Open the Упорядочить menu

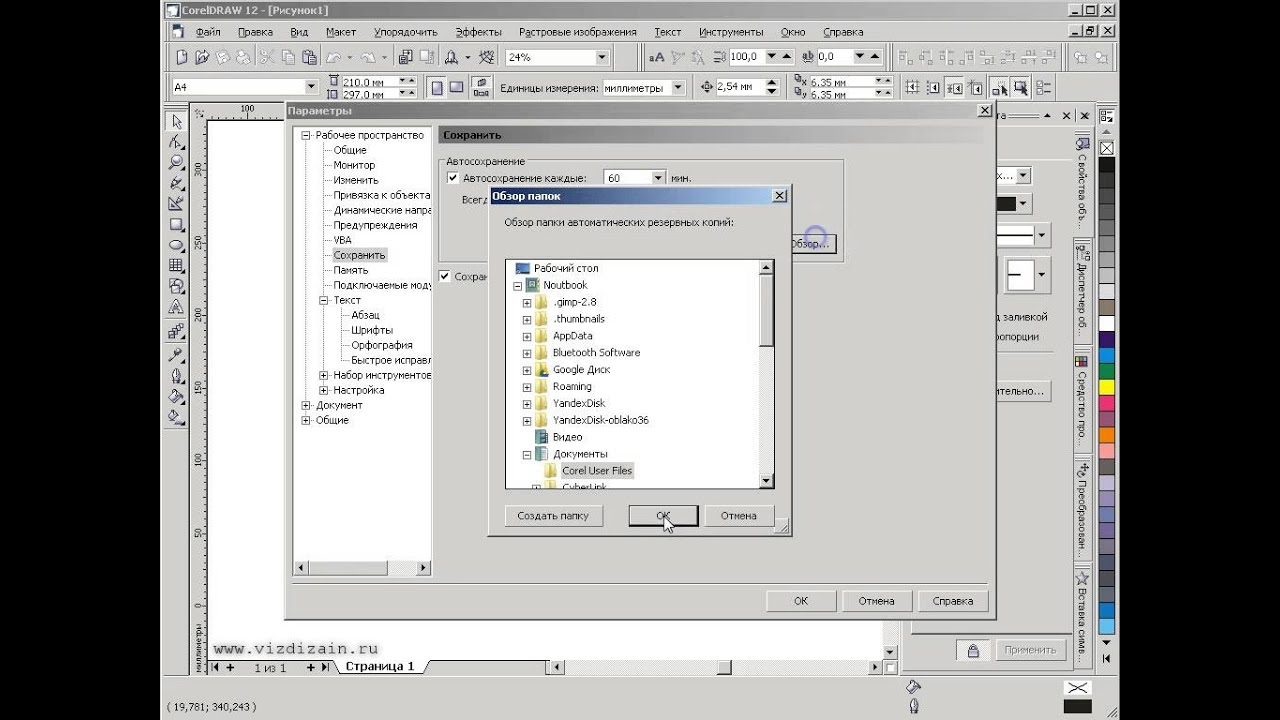[405, 32]
